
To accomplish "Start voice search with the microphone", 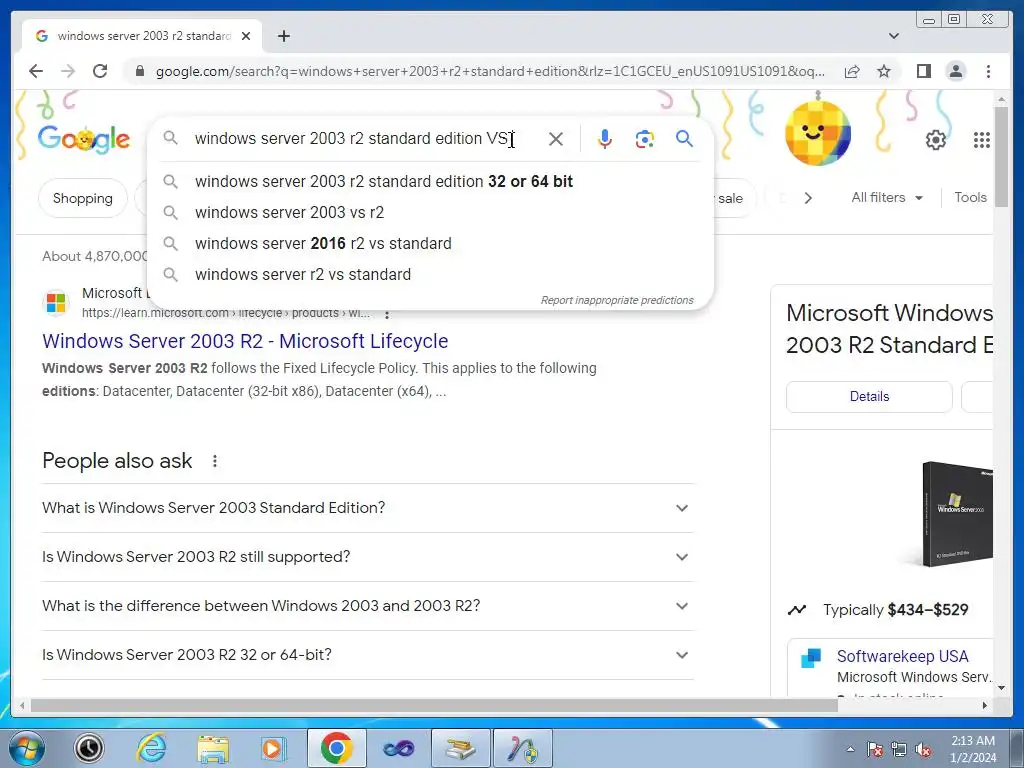I will (605, 139).
